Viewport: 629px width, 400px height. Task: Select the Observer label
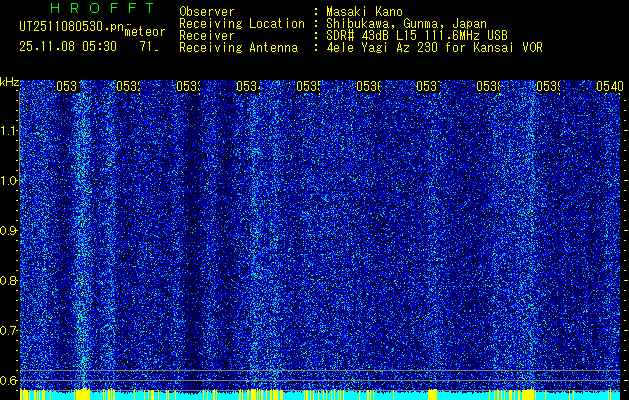click(207, 12)
